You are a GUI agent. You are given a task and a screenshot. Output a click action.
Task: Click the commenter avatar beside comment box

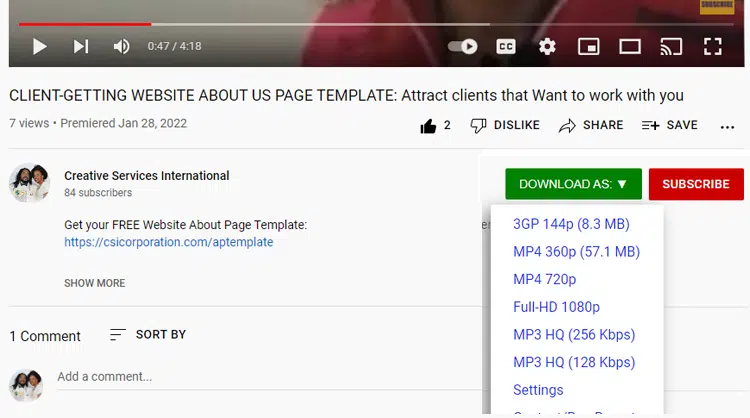26,385
